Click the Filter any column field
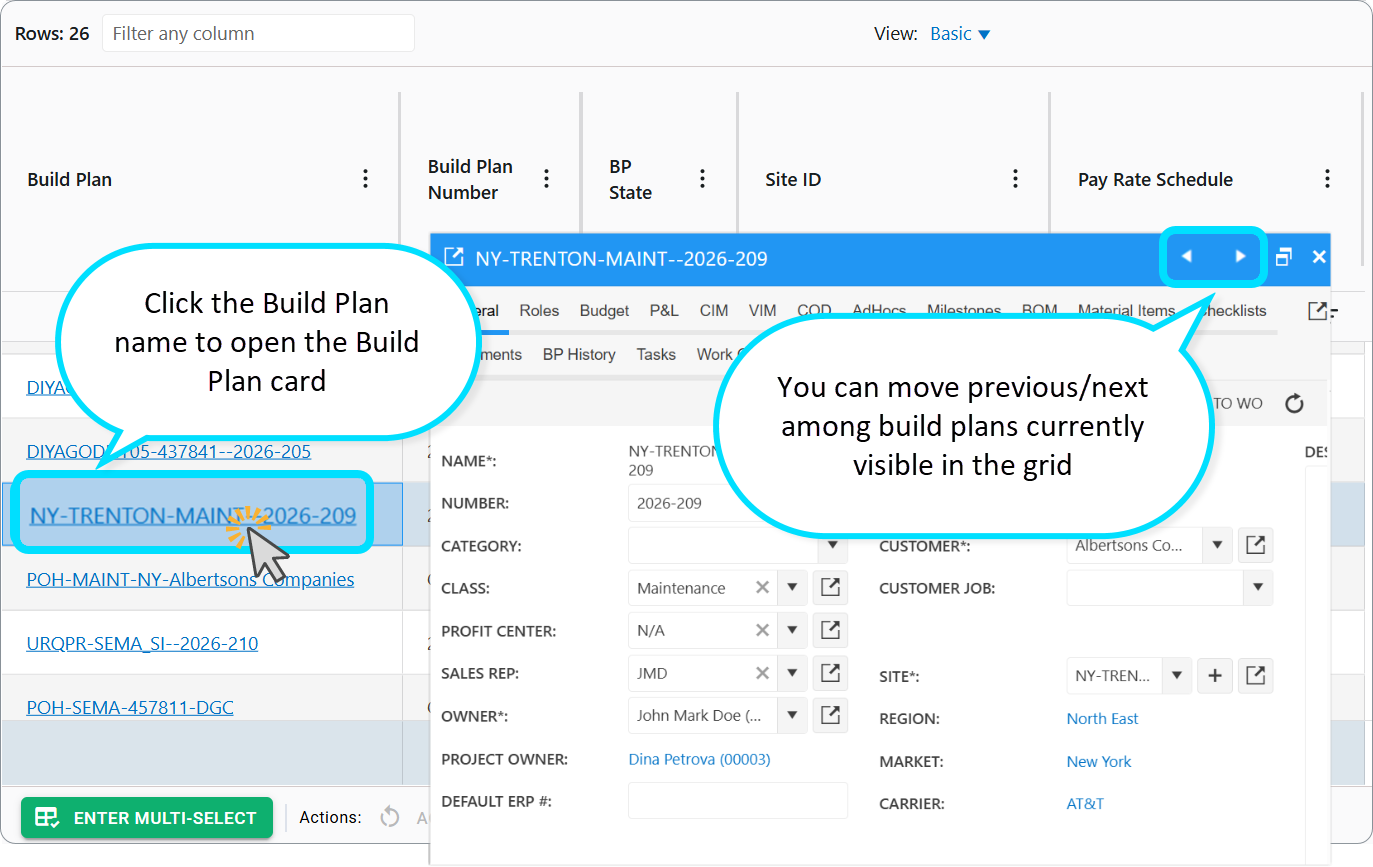Viewport: 1373px width, 867px height. [258, 33]
